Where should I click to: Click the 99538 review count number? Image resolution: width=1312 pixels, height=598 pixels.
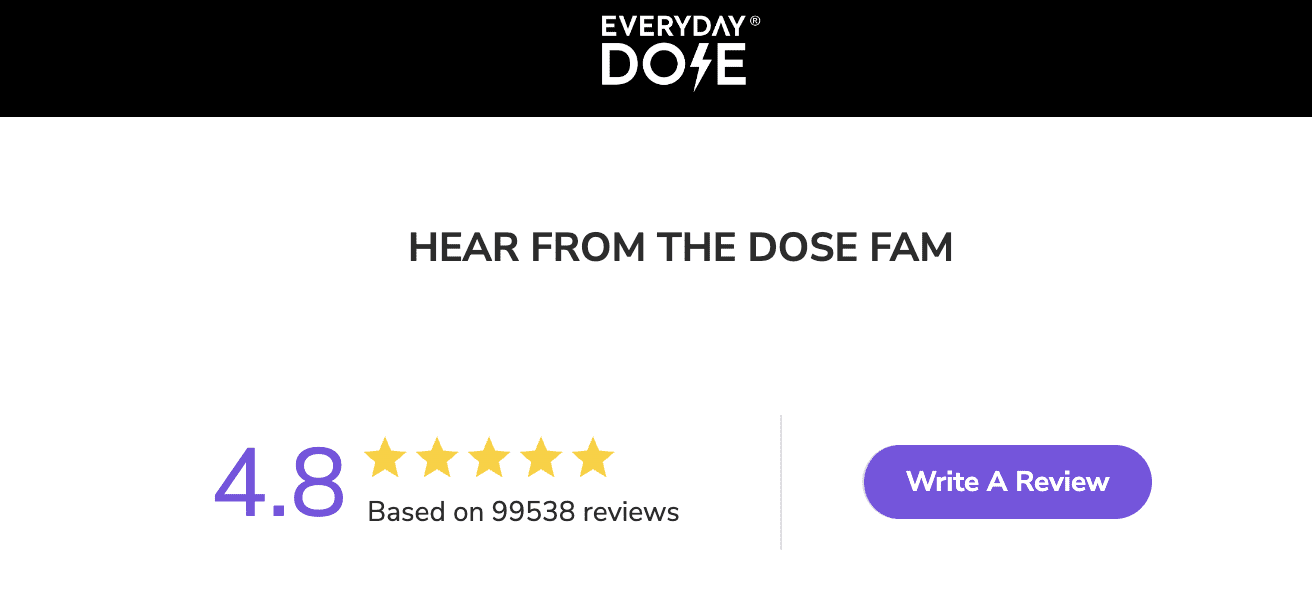(x=533, y=512)
